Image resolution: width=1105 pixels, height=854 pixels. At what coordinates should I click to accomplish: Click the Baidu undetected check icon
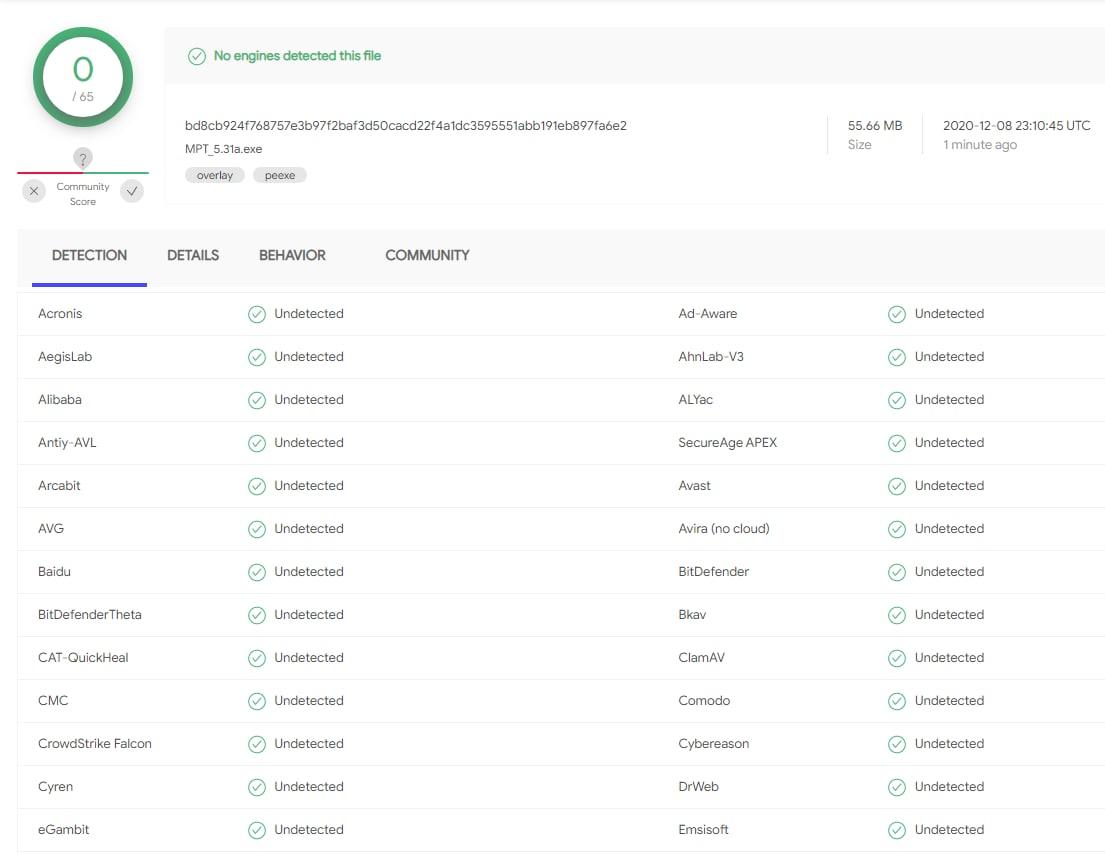257,572
